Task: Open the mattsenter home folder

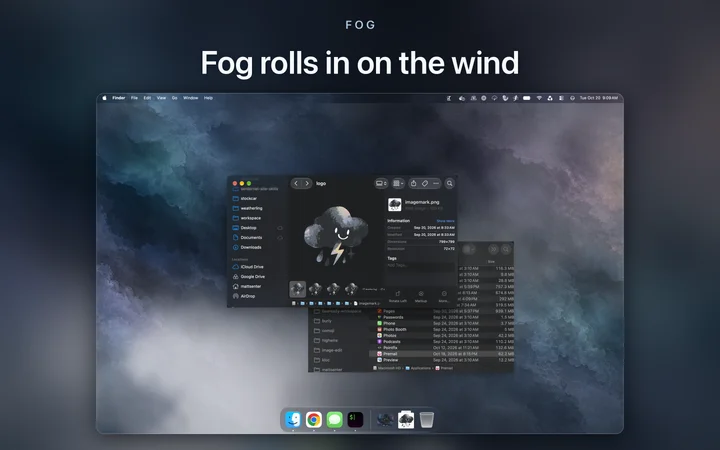Action: [x=247, y=286]
